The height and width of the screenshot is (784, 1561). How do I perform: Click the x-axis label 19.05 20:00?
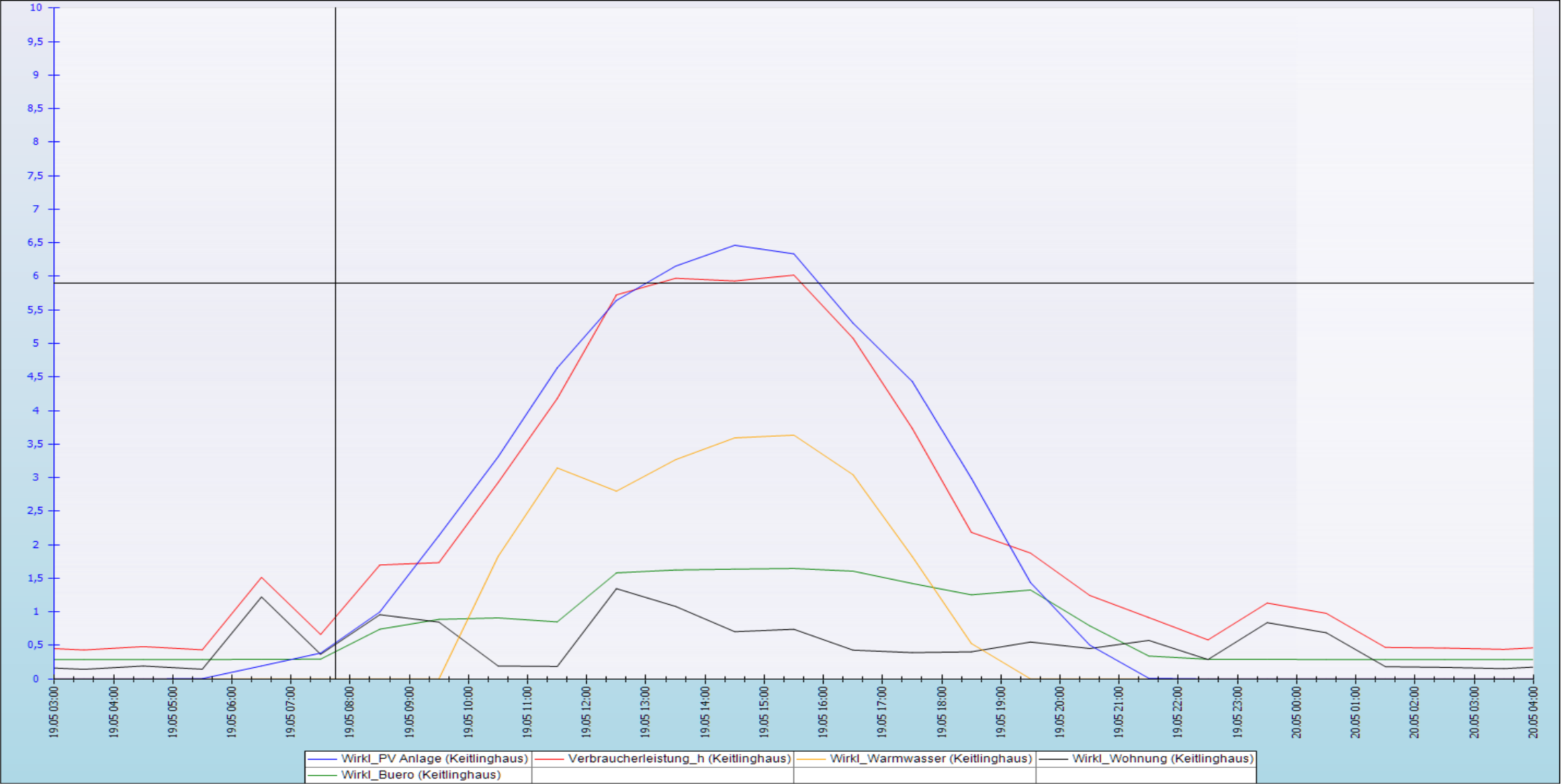point(1060,712)
